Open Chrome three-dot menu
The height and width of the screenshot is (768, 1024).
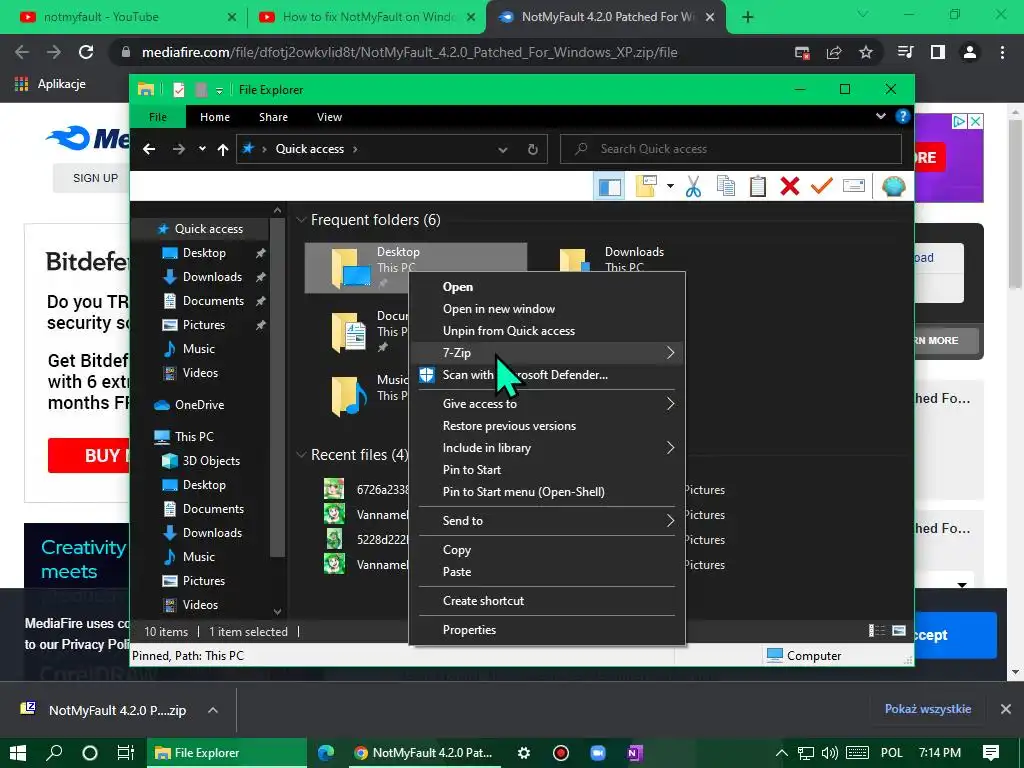coord(1002,52)
